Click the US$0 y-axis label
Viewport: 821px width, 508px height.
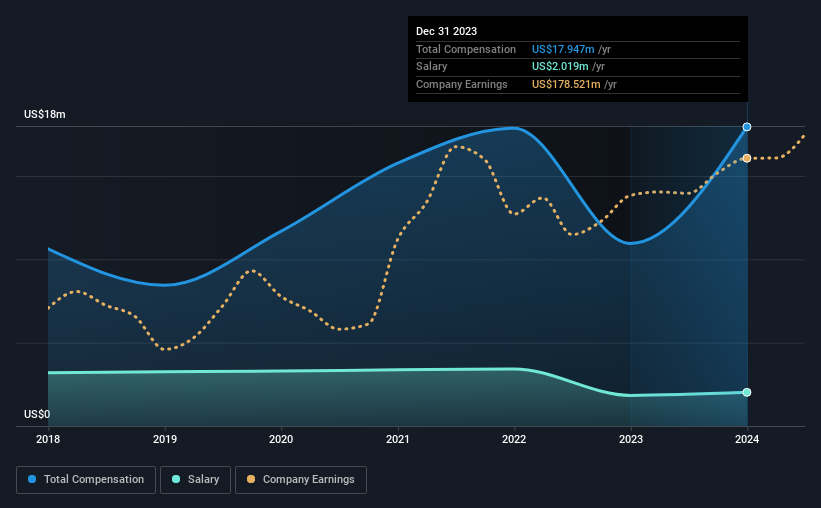[x=37, y=414]
